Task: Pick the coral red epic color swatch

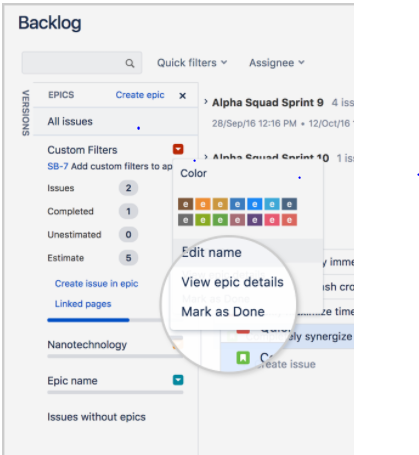Action: [289, 220]
